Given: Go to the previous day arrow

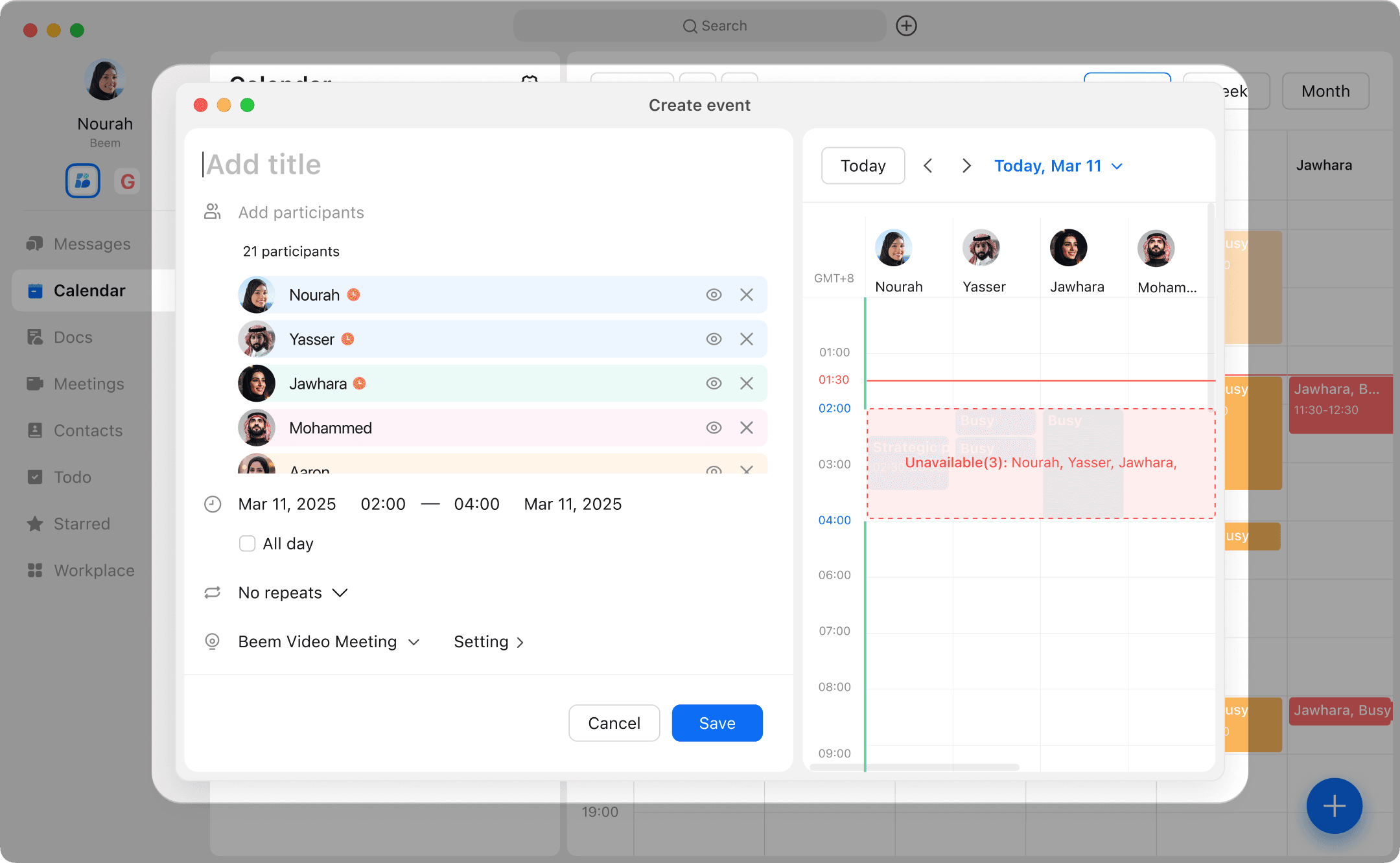Looking at the screenshot, I should point(928,166).
